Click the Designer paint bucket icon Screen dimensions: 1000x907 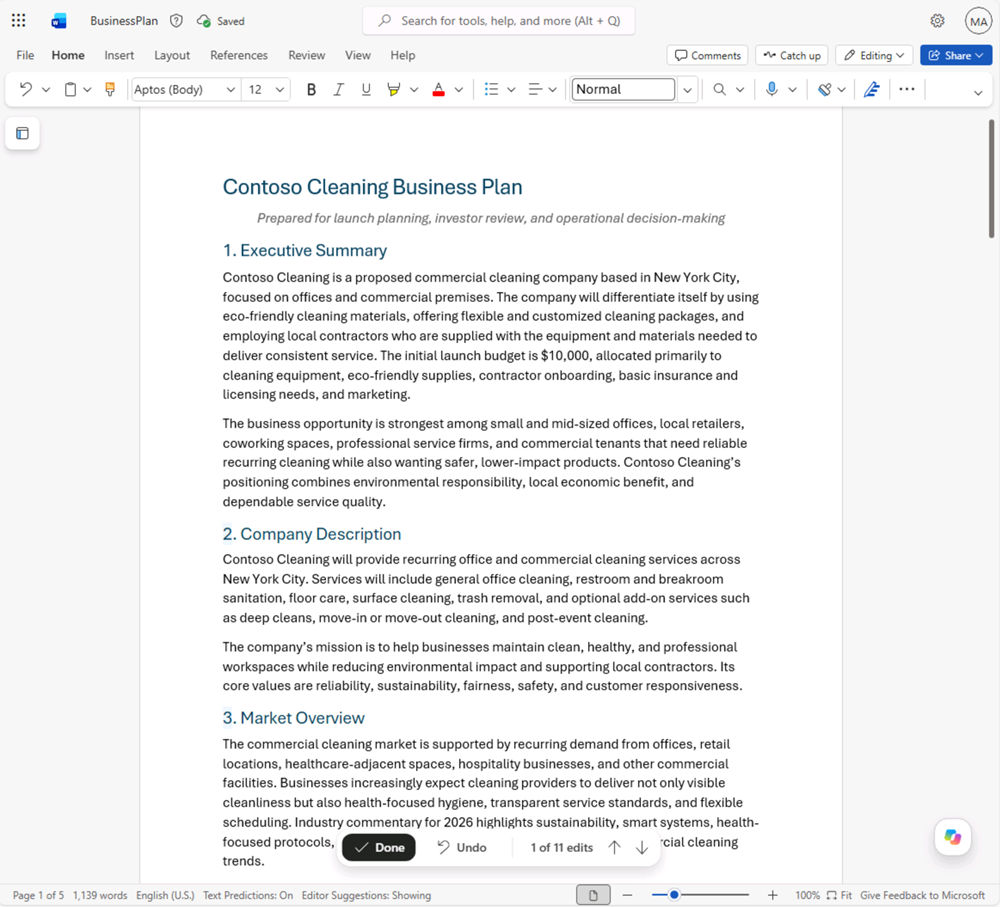825,89
